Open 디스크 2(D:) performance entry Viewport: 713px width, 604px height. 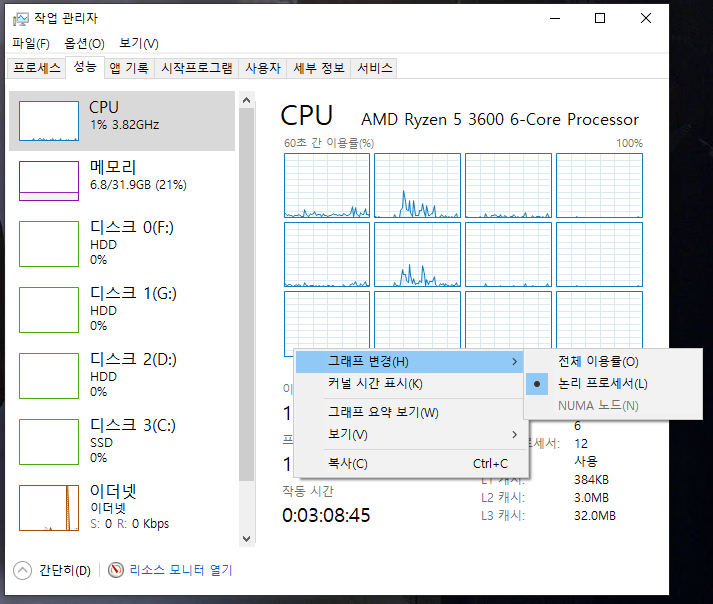(122, 375)
